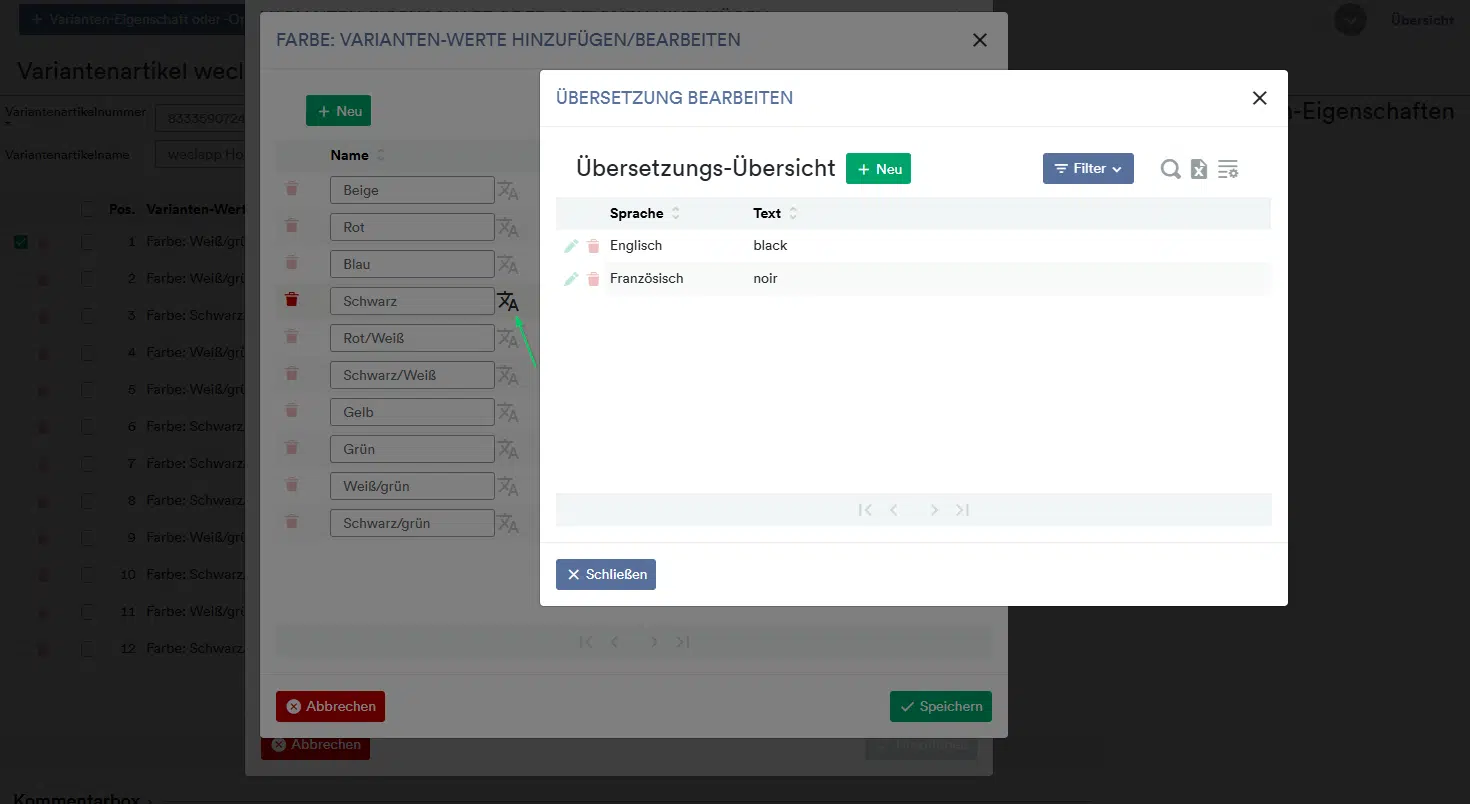Click the pencil icon for Französisch
The height and width of the screenshot is (804, 1470).
(571, 279)
